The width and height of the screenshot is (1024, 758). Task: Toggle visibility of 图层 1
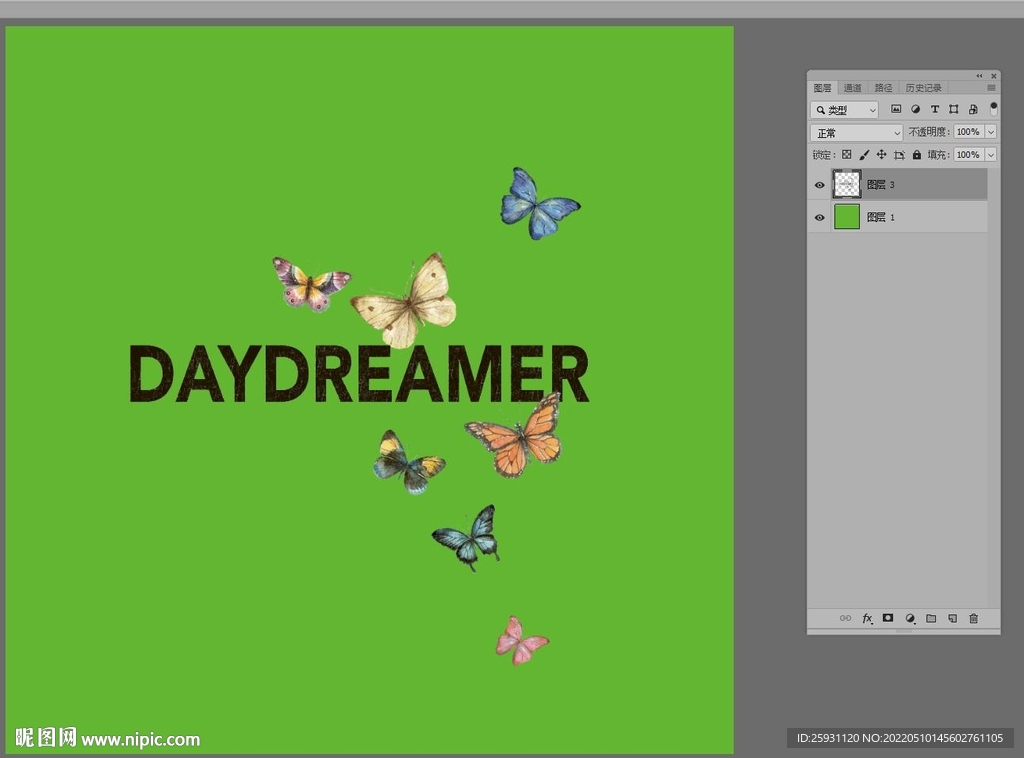pyautogui.click(x=820, y=217)
